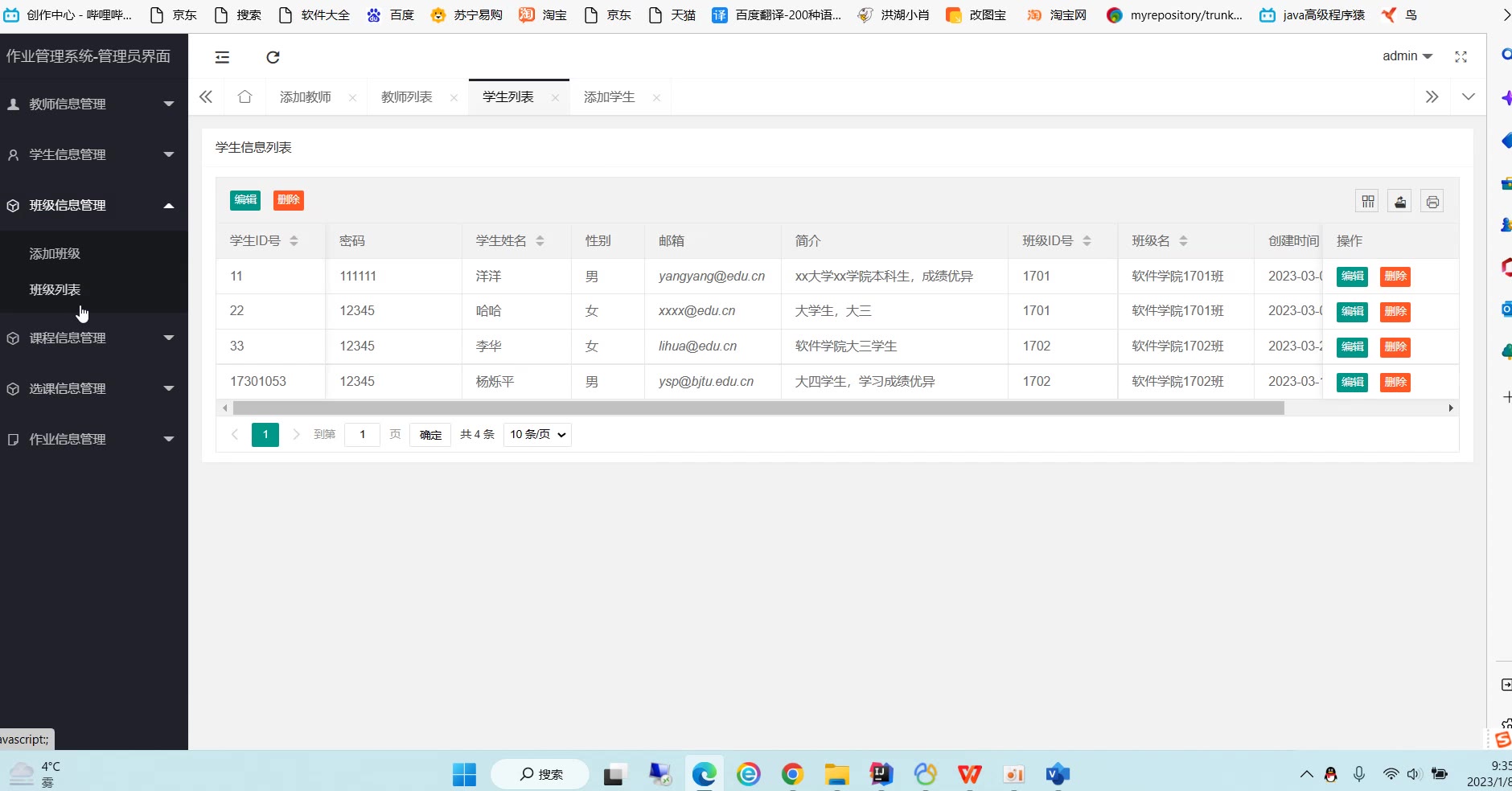
Task: Switch to the 教师列表 tab
Action: coord(407,97)
